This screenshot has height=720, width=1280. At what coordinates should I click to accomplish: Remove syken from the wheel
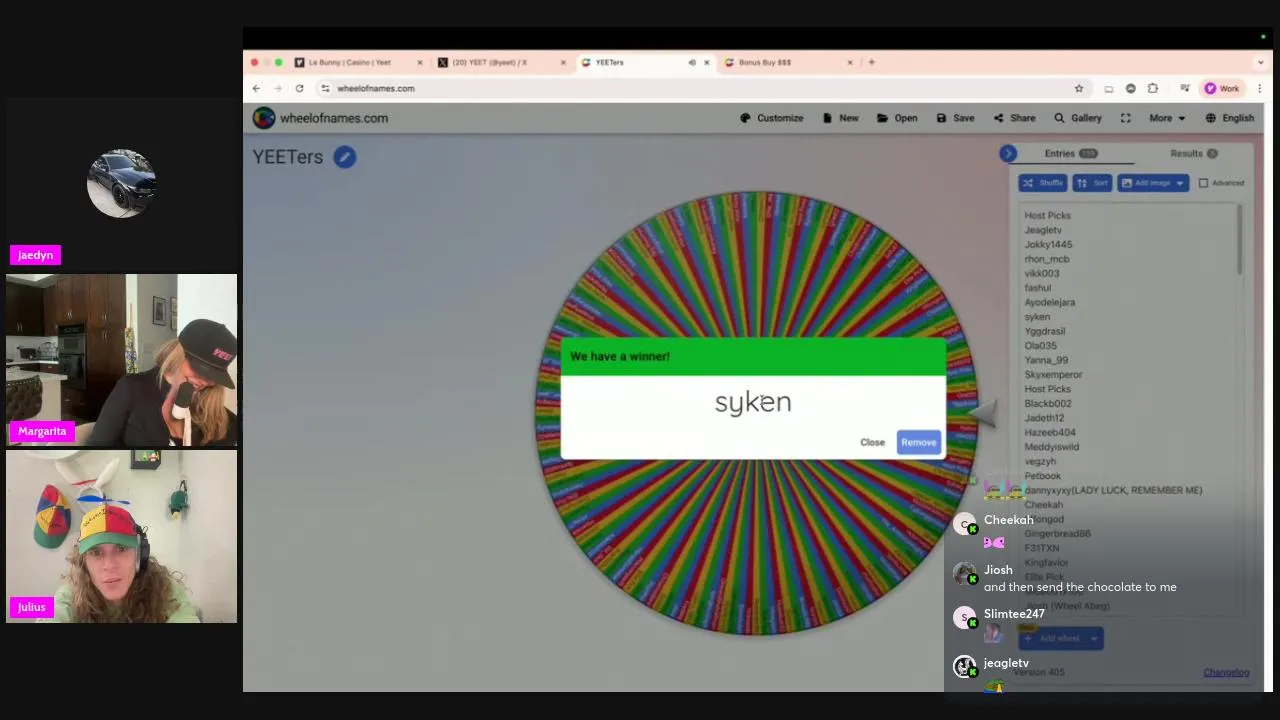tap(918, 442)
